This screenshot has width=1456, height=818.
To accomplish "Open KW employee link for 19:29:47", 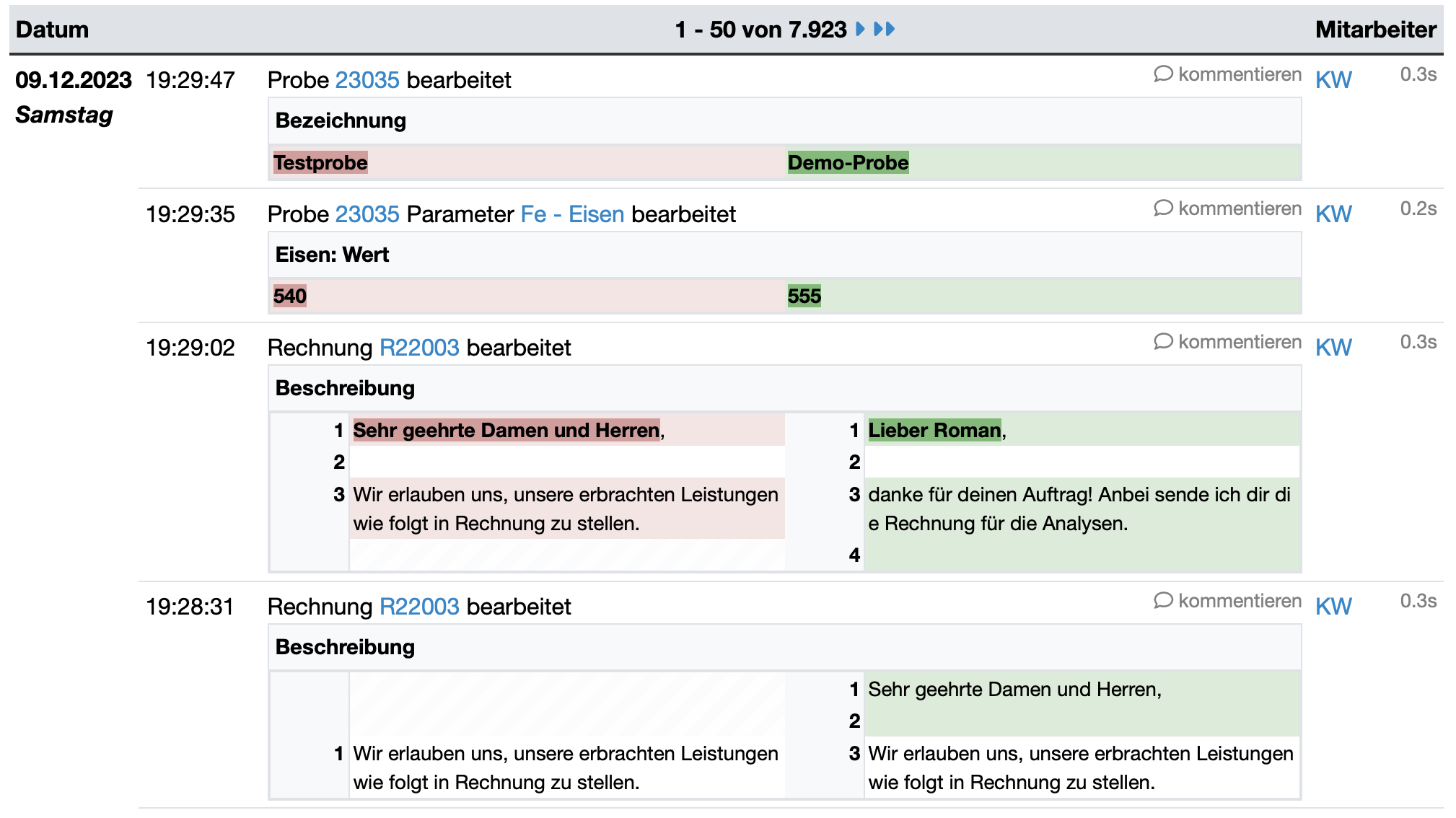I will point(1333,80).
